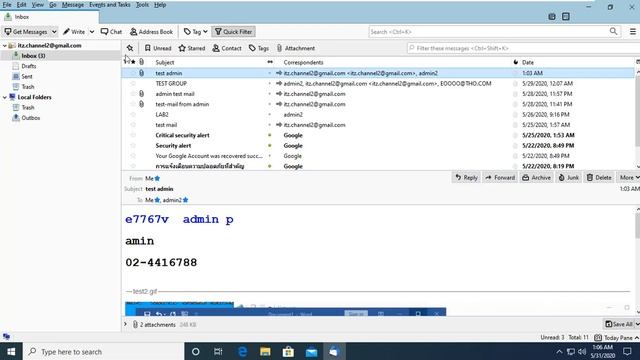Open the Drafts folder
Screen dimensions: 640x360
[x=29, y=66]
